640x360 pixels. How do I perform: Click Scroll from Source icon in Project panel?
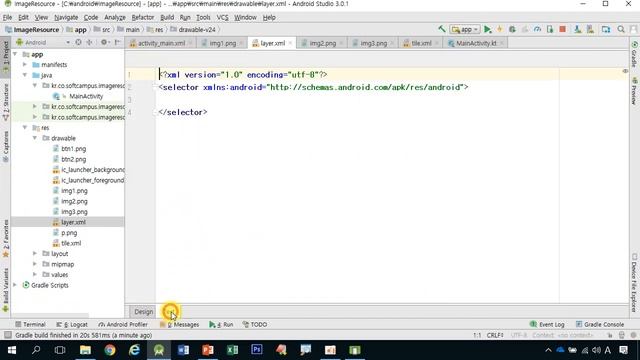pos(78,42)
